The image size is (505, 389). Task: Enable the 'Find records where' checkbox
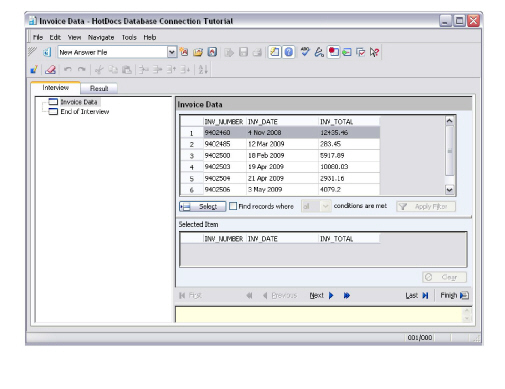coord(233,206)
